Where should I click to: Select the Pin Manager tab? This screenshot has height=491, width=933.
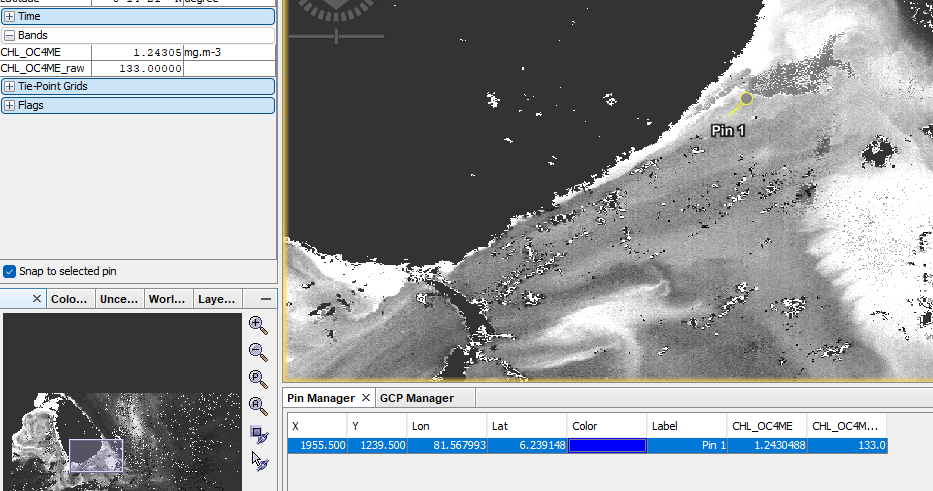pyautogui.click(x=321, y=398)
